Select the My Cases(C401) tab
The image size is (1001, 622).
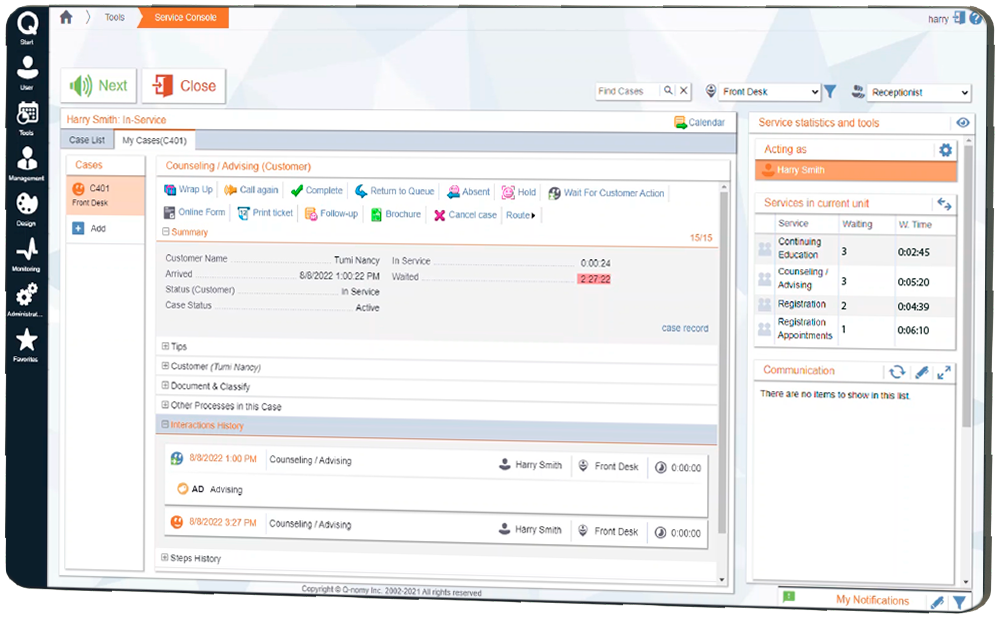pos(154,140)
